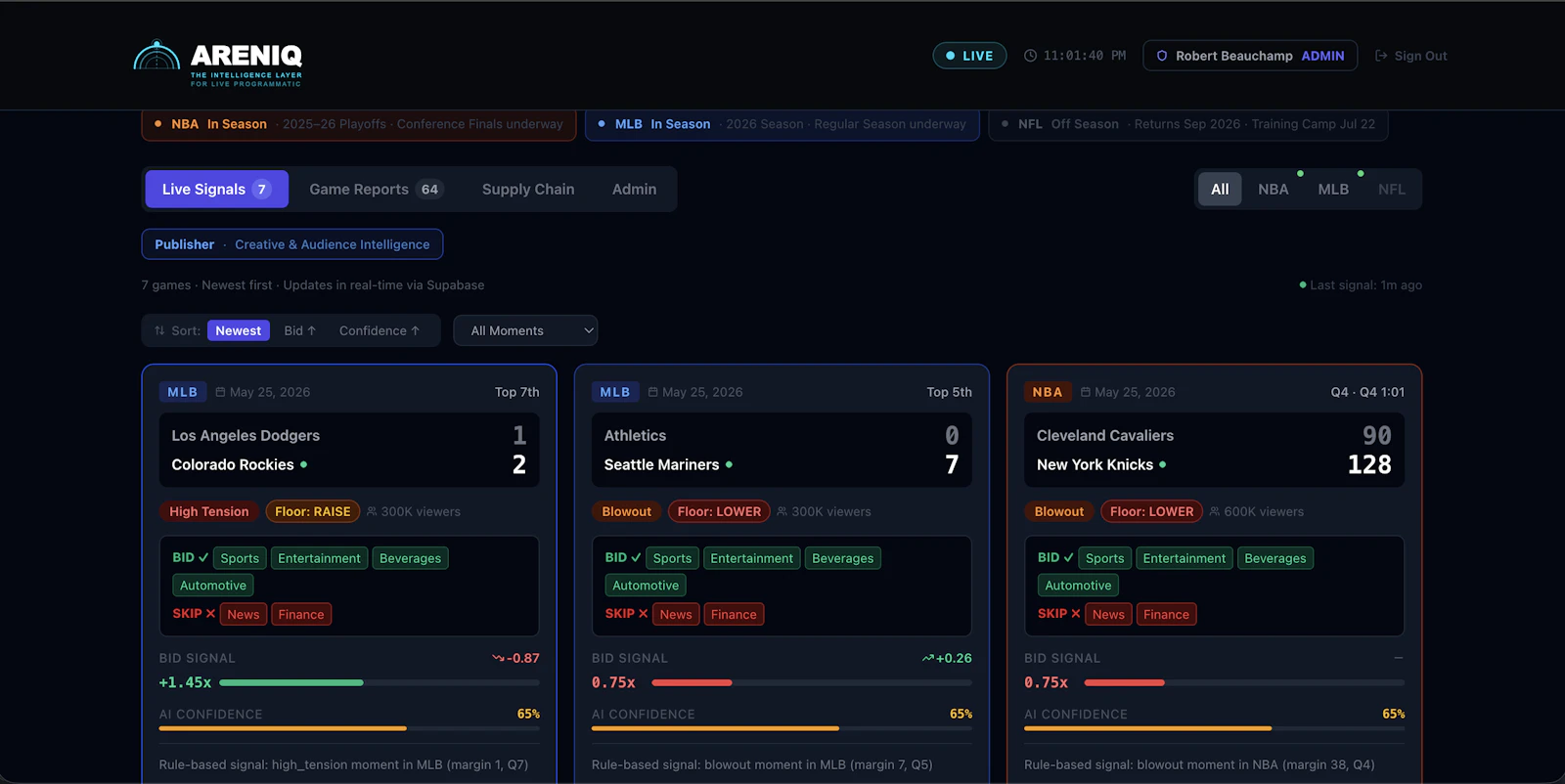Click calendar icon on Athletics card
The height and width of the screenshot is (784, 1565).
pyautogui.click(x=653, y=392)
